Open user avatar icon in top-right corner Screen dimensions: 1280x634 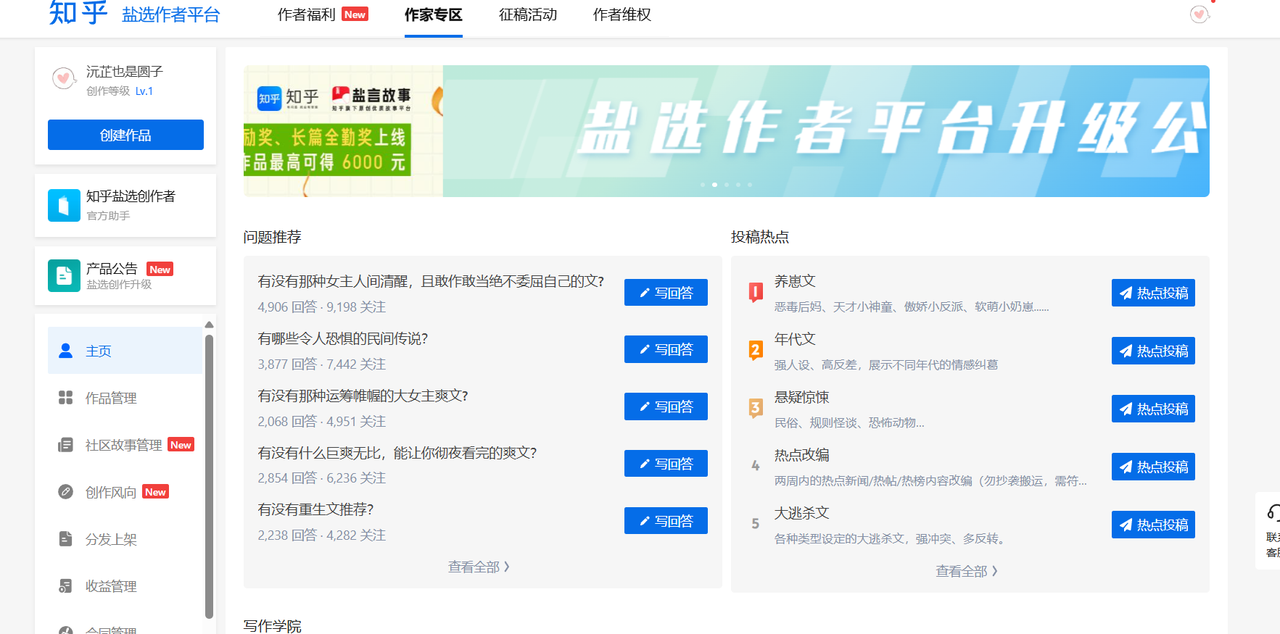coord(1199,14)
